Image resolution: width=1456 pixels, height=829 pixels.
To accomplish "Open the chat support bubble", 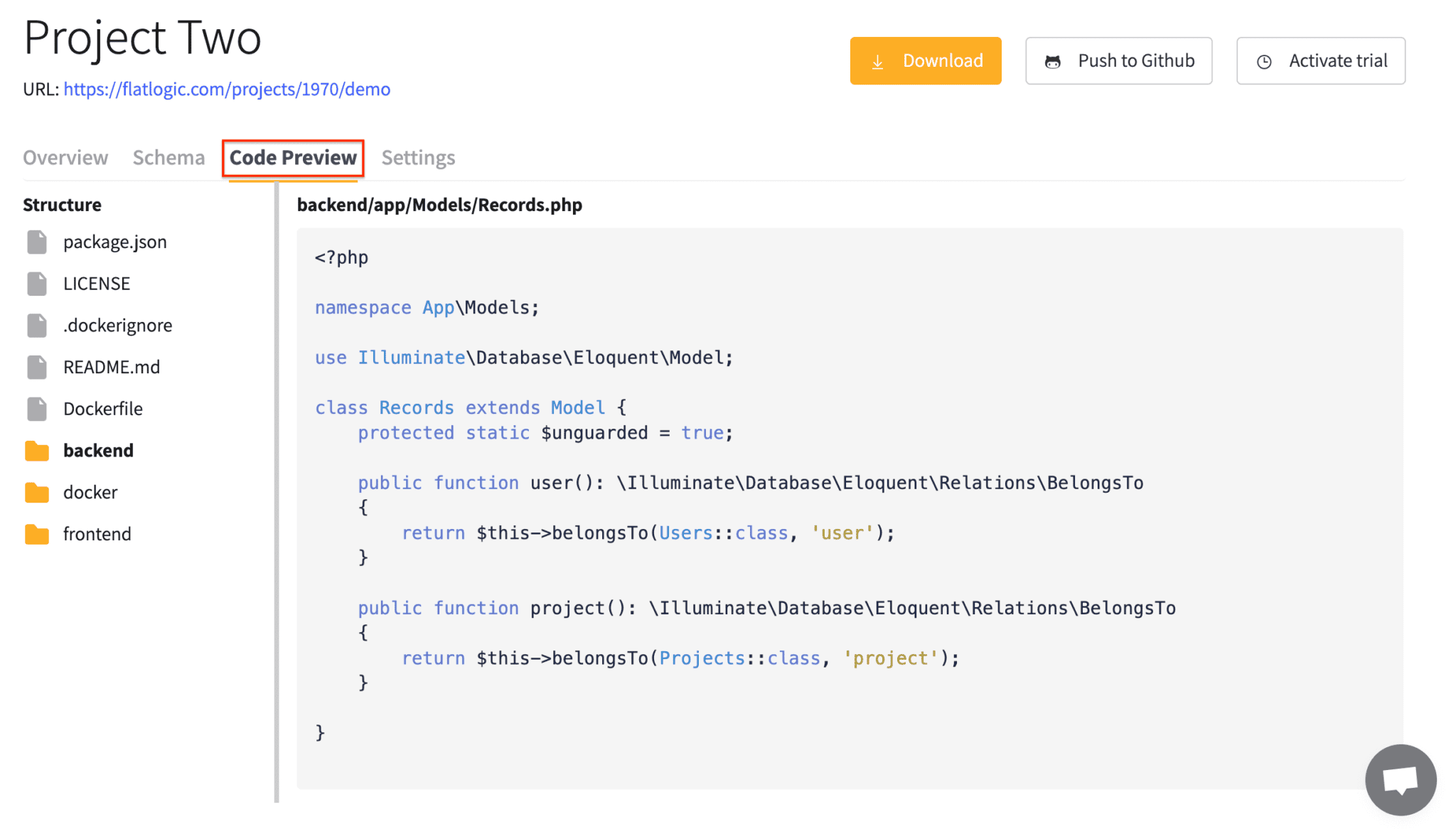I will pos(1400,779).
